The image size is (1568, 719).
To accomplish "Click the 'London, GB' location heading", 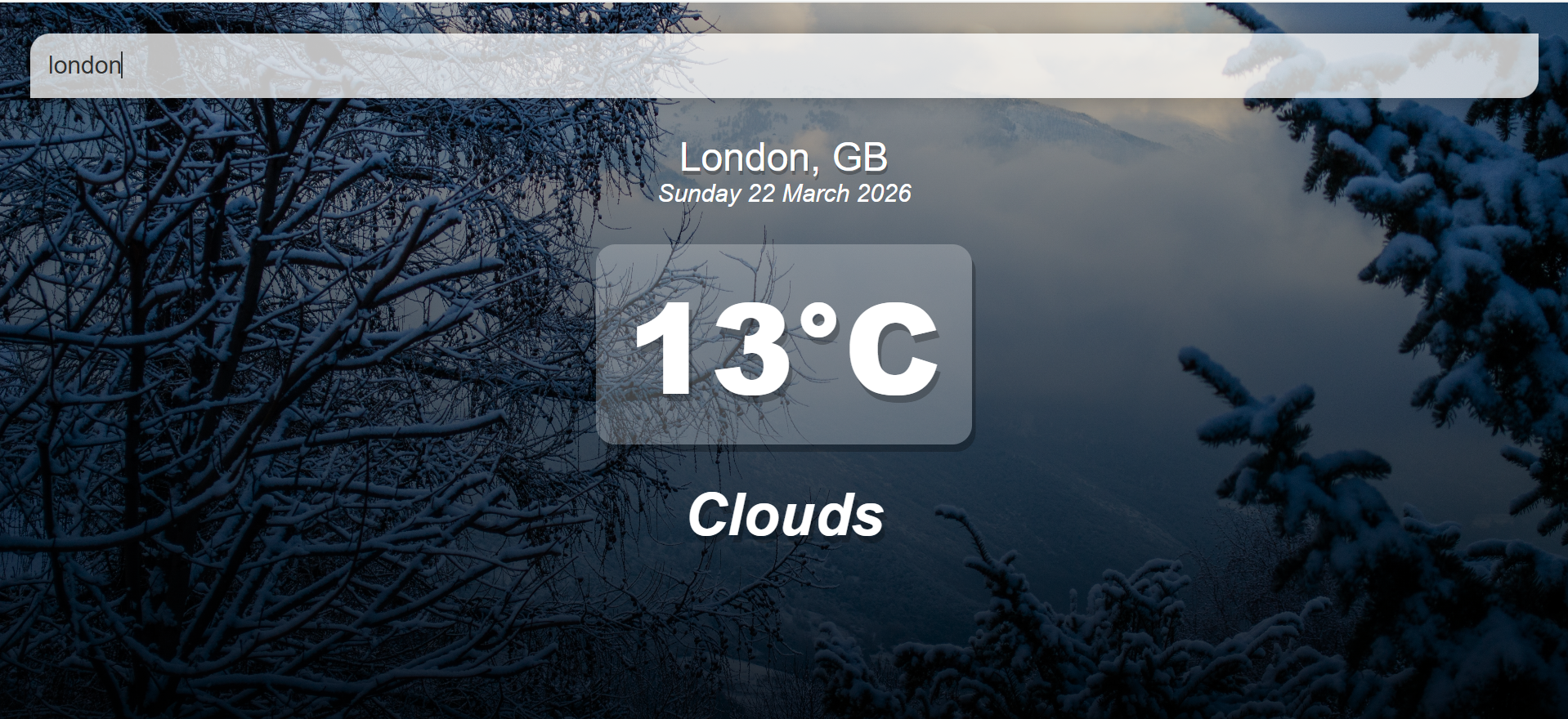I will [x=784, y=158].
